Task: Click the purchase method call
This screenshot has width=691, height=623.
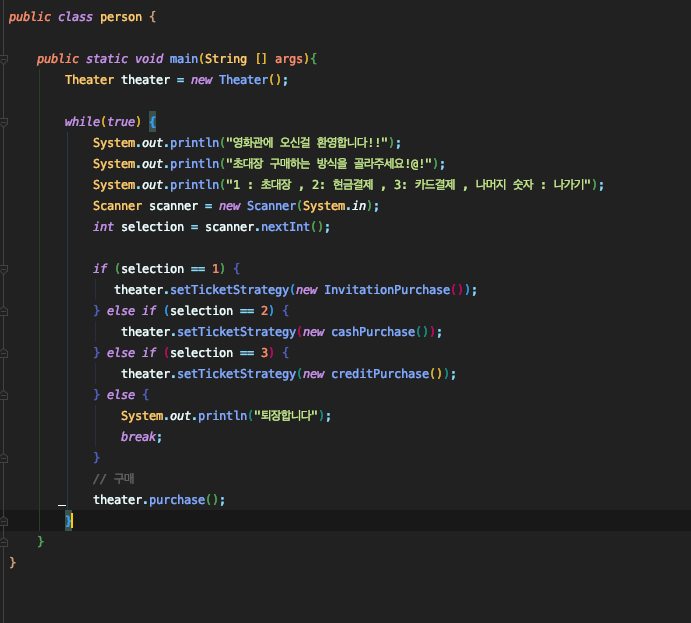Action: click(177, 500)
